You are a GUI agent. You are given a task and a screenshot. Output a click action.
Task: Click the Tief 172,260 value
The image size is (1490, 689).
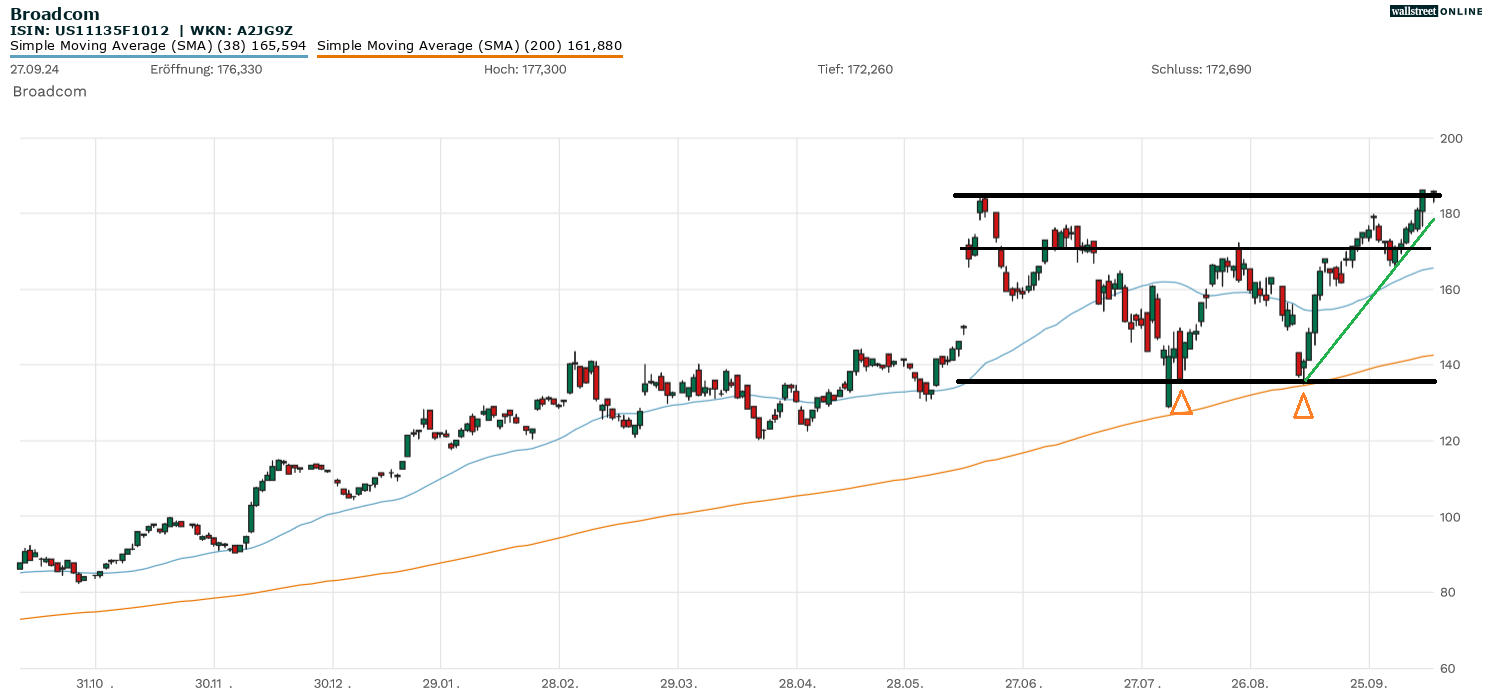coord(855,70)
